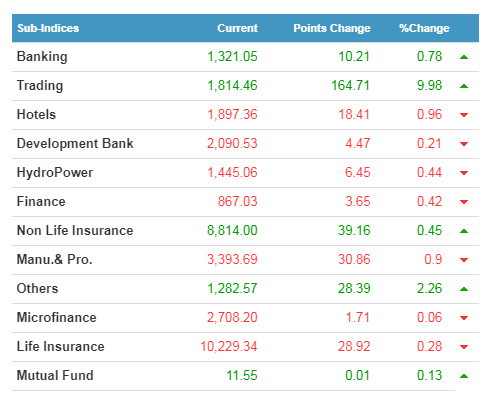This screenshot has height=393, width=487.
Task: Open the Banking sub-index link
Action: pyautogui.click(x=42, y=57)
